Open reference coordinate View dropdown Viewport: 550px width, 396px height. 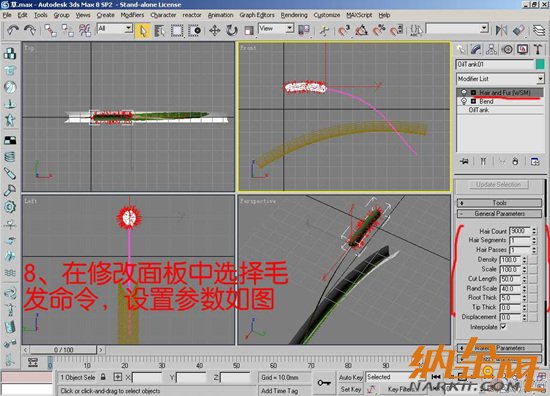pos(276,28)
